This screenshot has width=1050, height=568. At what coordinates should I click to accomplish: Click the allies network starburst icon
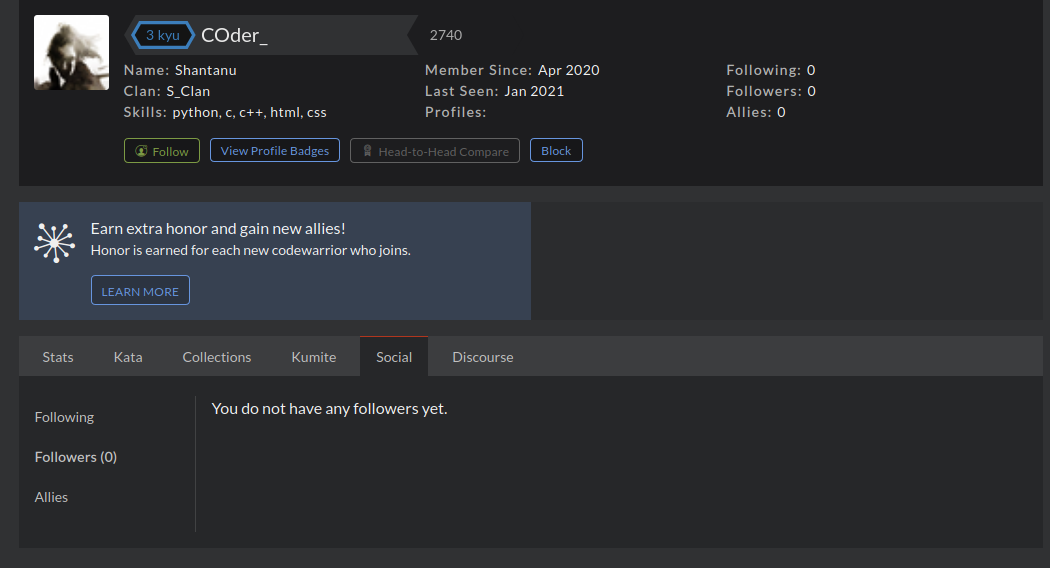(x=54, y=242)
